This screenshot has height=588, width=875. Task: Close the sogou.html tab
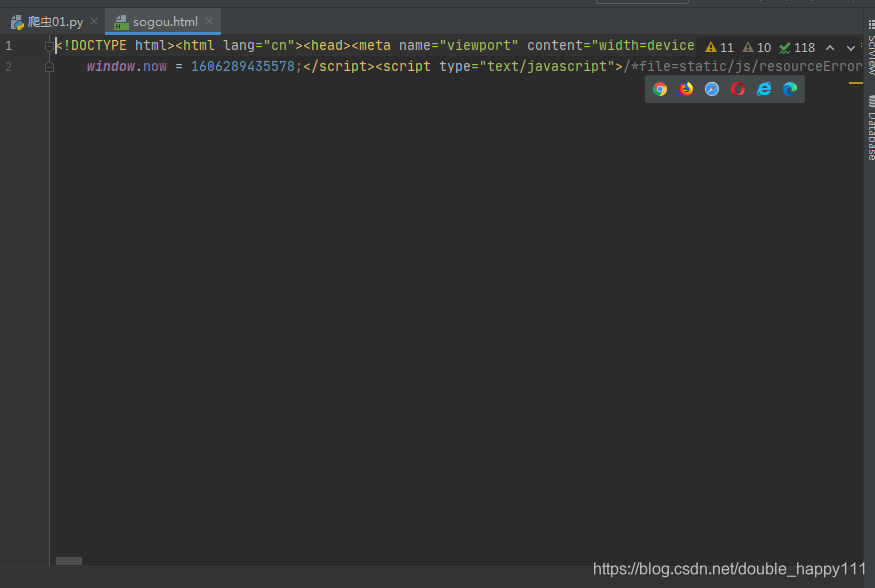tap(209, 21)
